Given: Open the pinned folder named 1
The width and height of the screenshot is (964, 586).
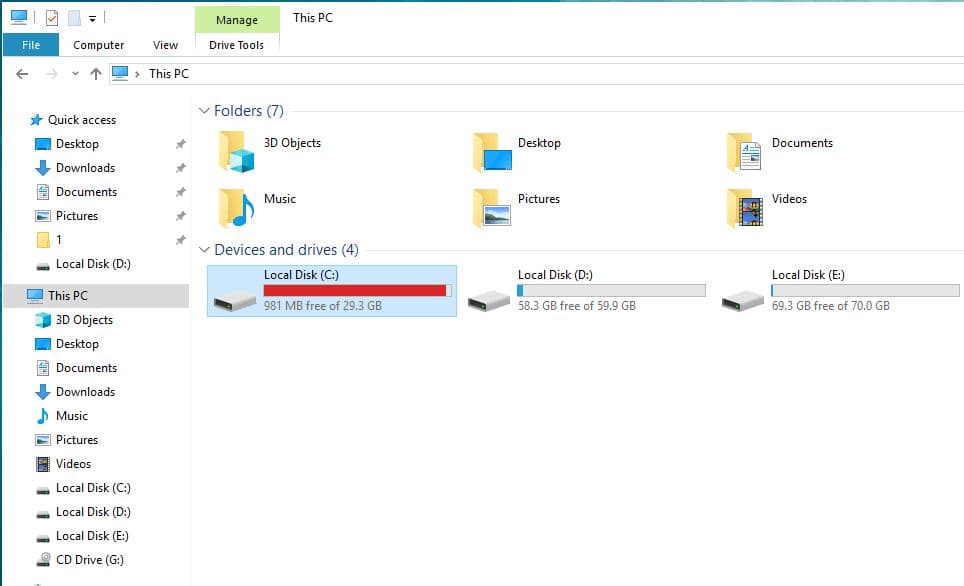Looking at the screenshot, I should [58, 240].
